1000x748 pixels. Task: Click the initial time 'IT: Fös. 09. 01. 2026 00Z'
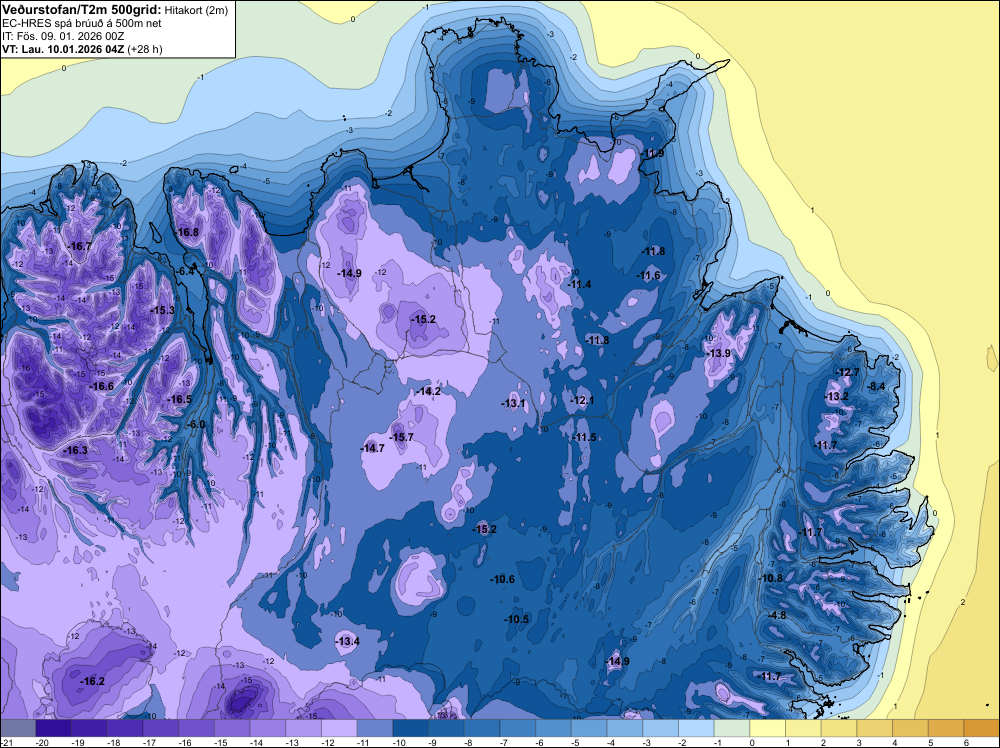point(62,36)
